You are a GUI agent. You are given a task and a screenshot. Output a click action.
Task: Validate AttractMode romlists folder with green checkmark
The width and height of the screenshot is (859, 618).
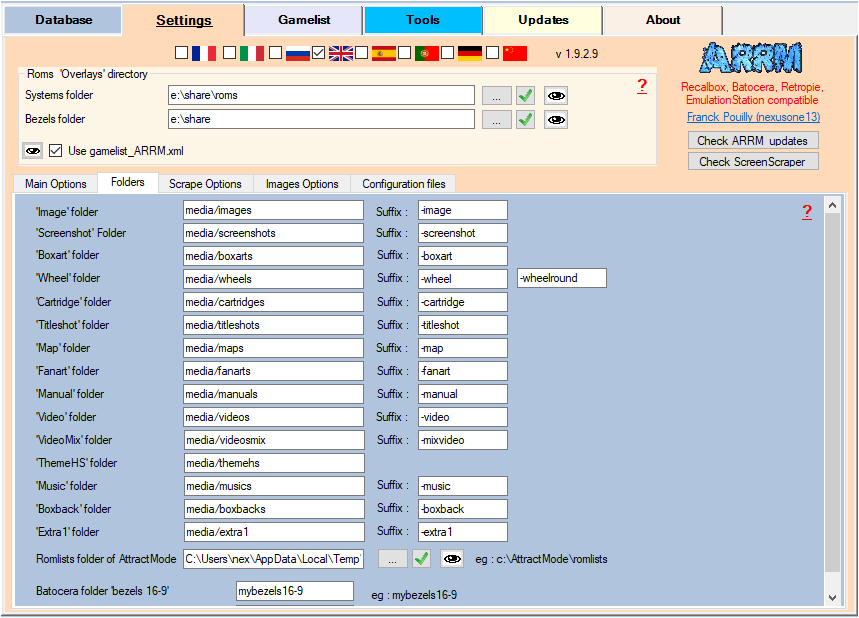pos(422,559)
